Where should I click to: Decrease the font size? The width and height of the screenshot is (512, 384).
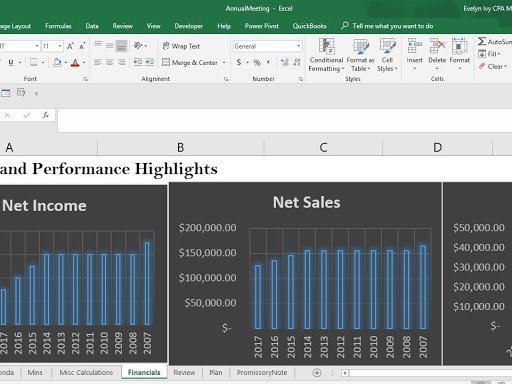click(82, 46)
